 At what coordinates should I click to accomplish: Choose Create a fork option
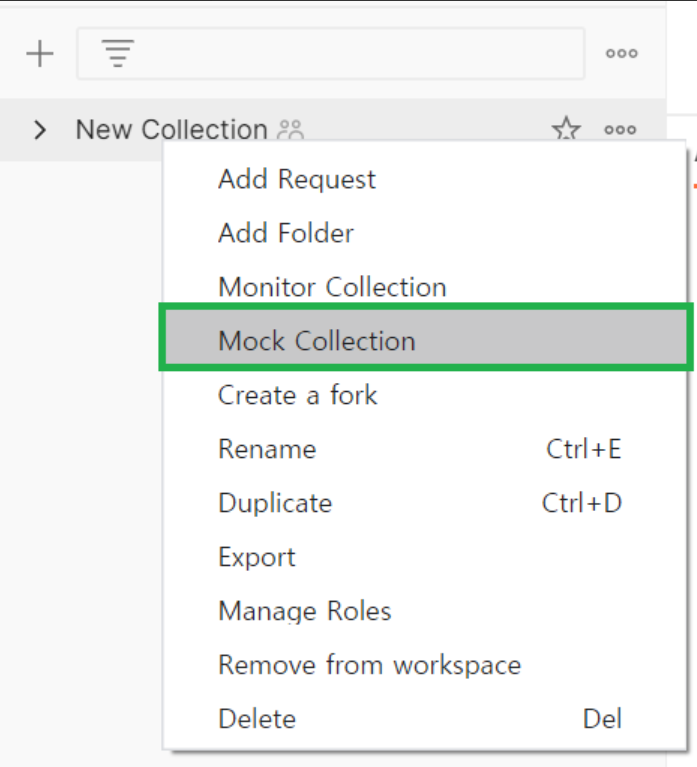click(x=425, y=395)
